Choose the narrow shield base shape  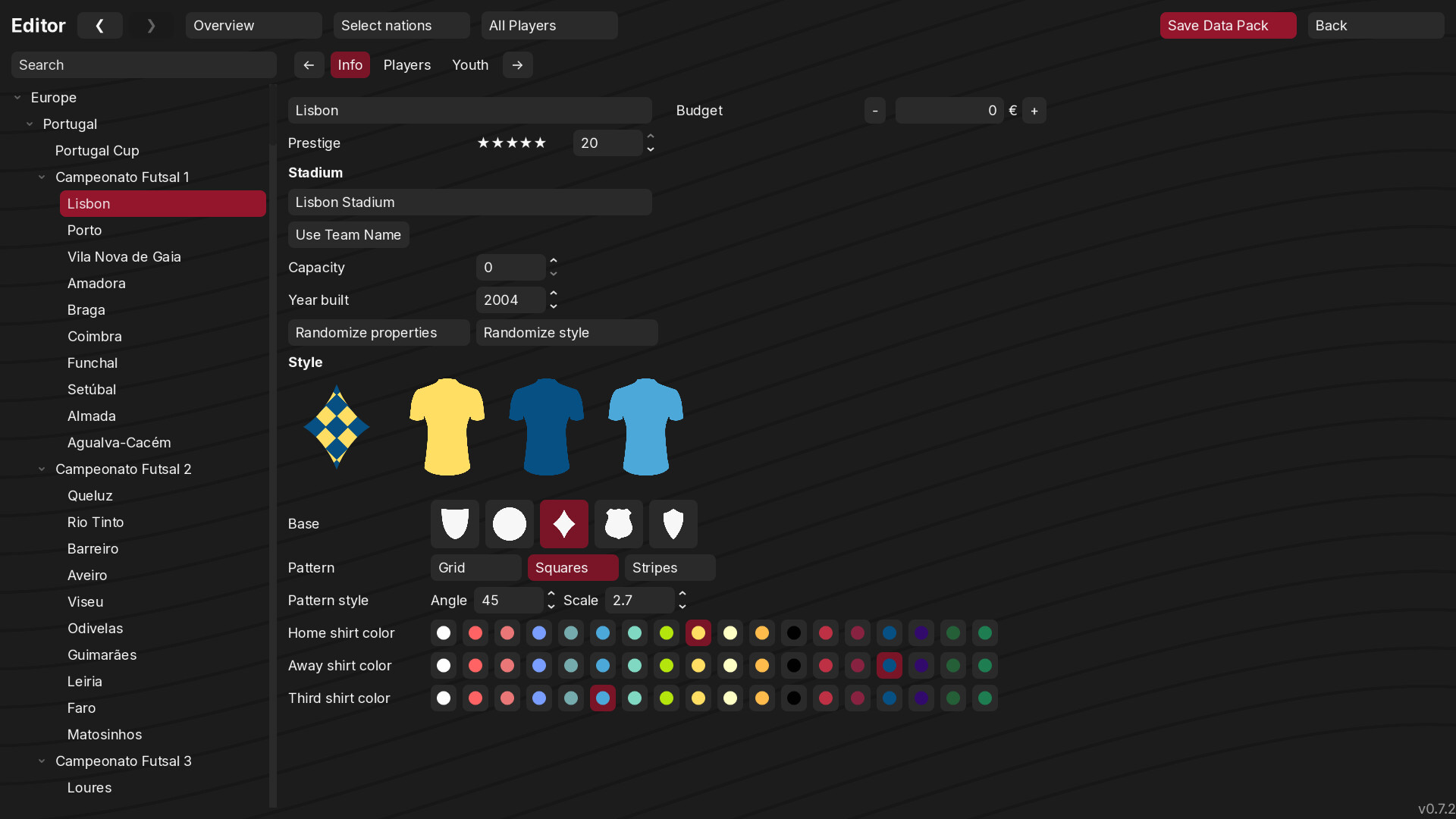[x=673, y=523]
